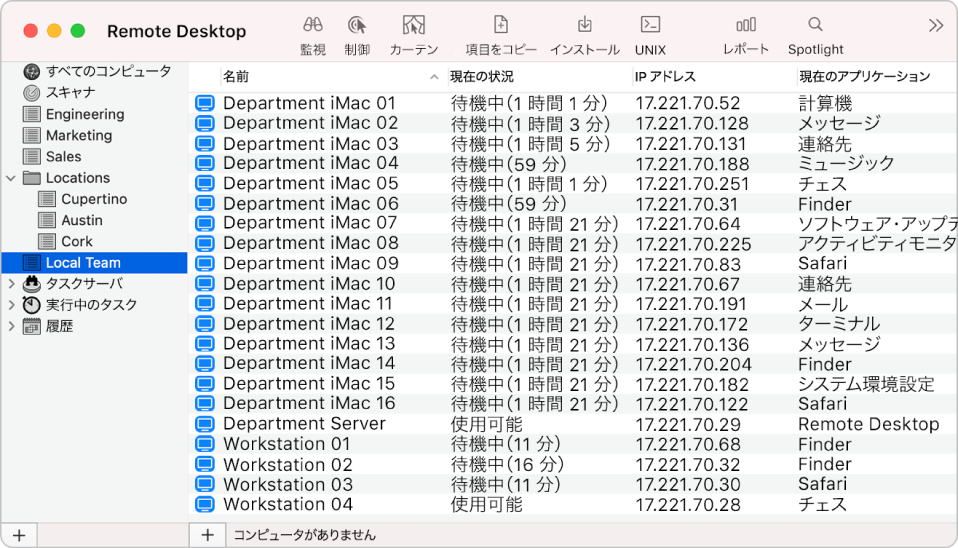Select the Department iMac 03 row name
The height and width of the screenshot is (548, 958).
pyautogui.click(x=310, y=144)
